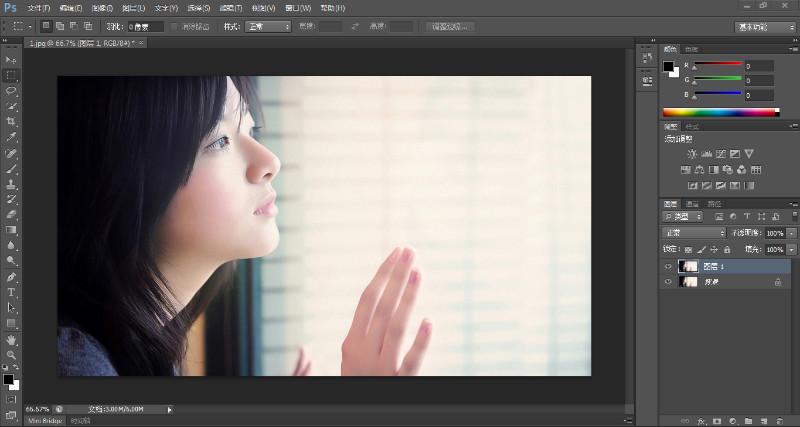Select the Zoom tool in toolbox
The width and height of the screenshot is (800, 427).
[x=12, y=355]
